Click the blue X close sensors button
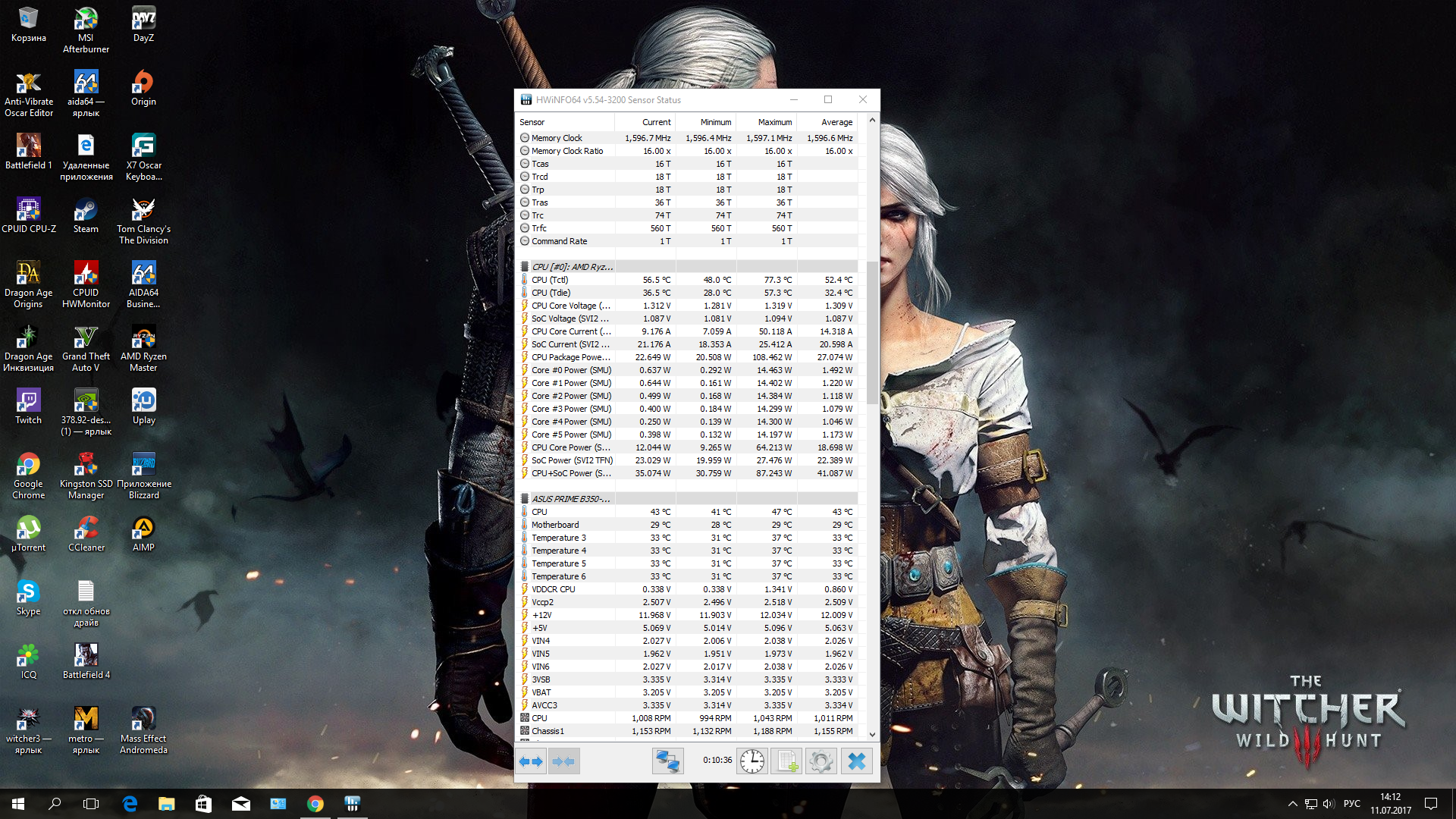The width and height of the screenshot is (1456, 819). coord(856,761)
